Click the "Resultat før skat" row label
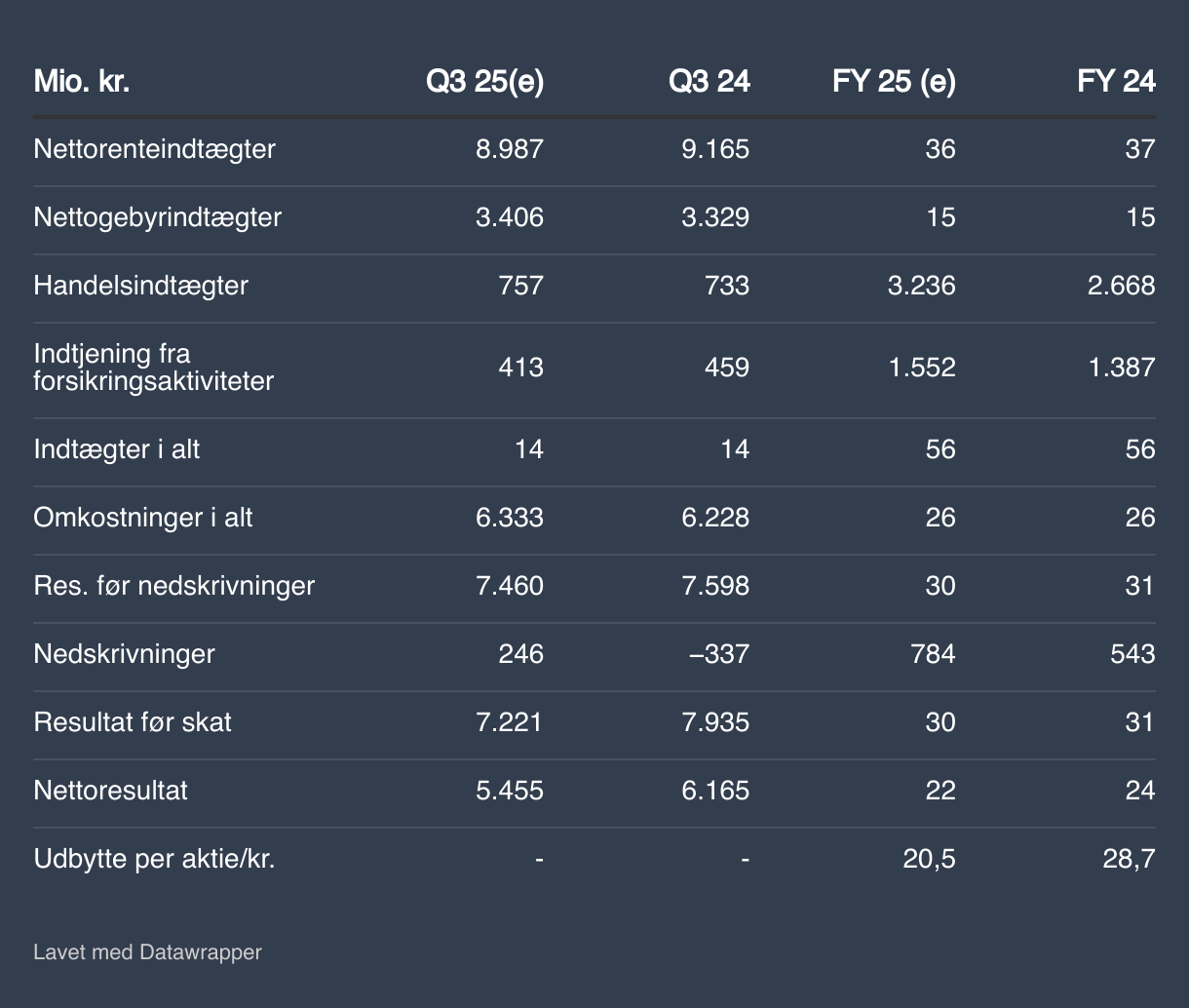Viewport: 1189px width, 1008px height. pyautogui.click(x=133, y=721)
